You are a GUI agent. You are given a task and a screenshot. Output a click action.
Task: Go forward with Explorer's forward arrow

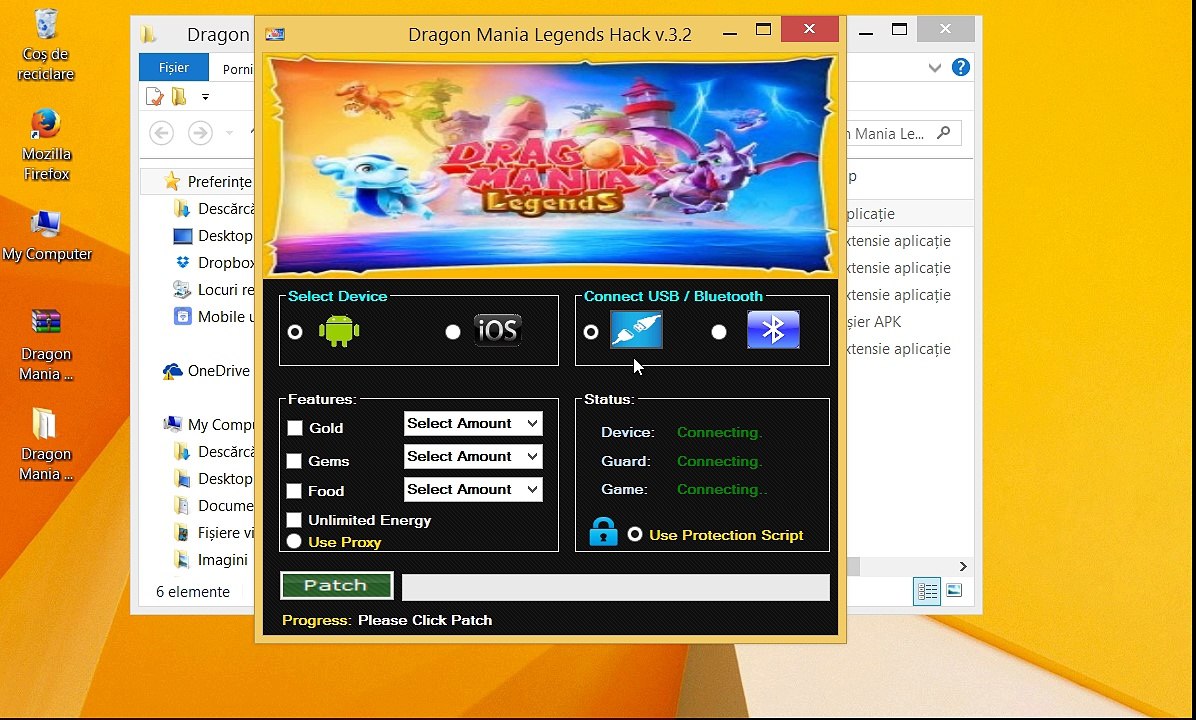click(200, 133)
